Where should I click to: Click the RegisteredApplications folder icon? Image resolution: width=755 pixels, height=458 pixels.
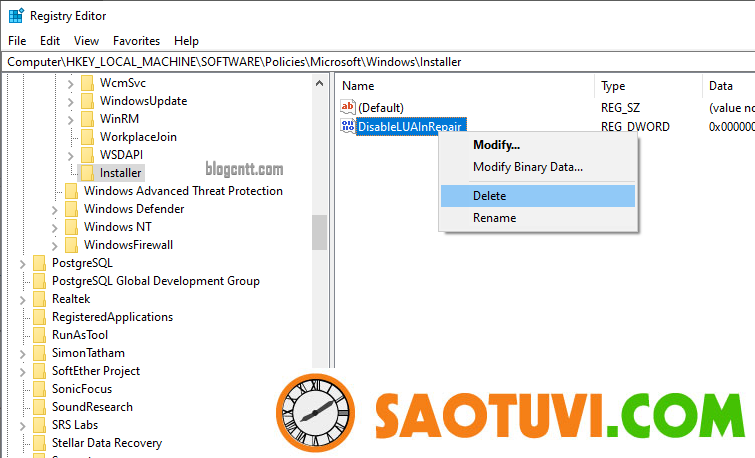(x=39, y=317)
